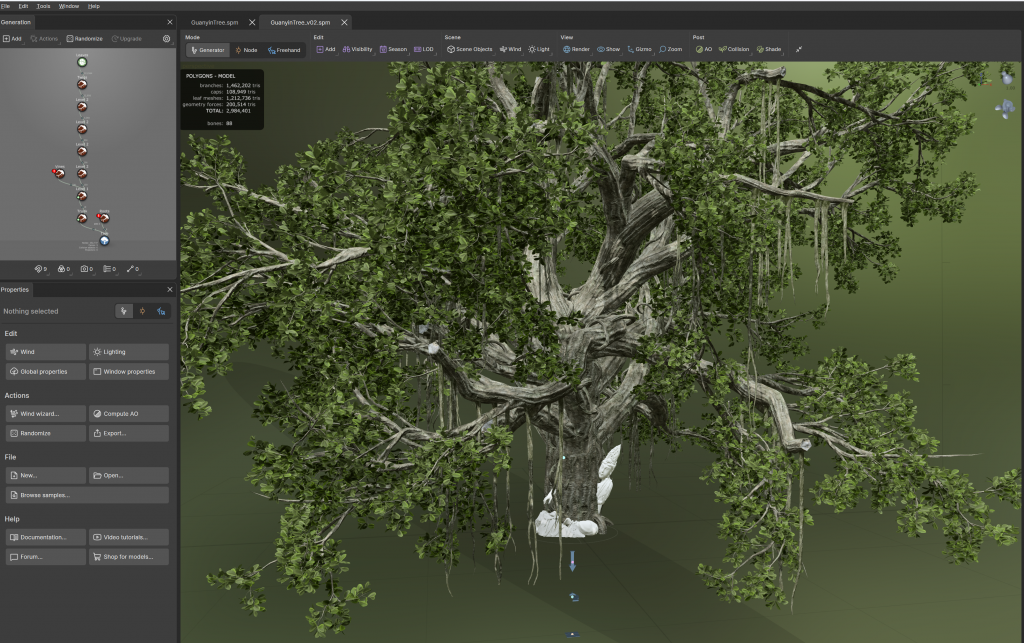Select the Tree root node icon
This screenshot has width=1024, height=643.
tap(104, 240)
